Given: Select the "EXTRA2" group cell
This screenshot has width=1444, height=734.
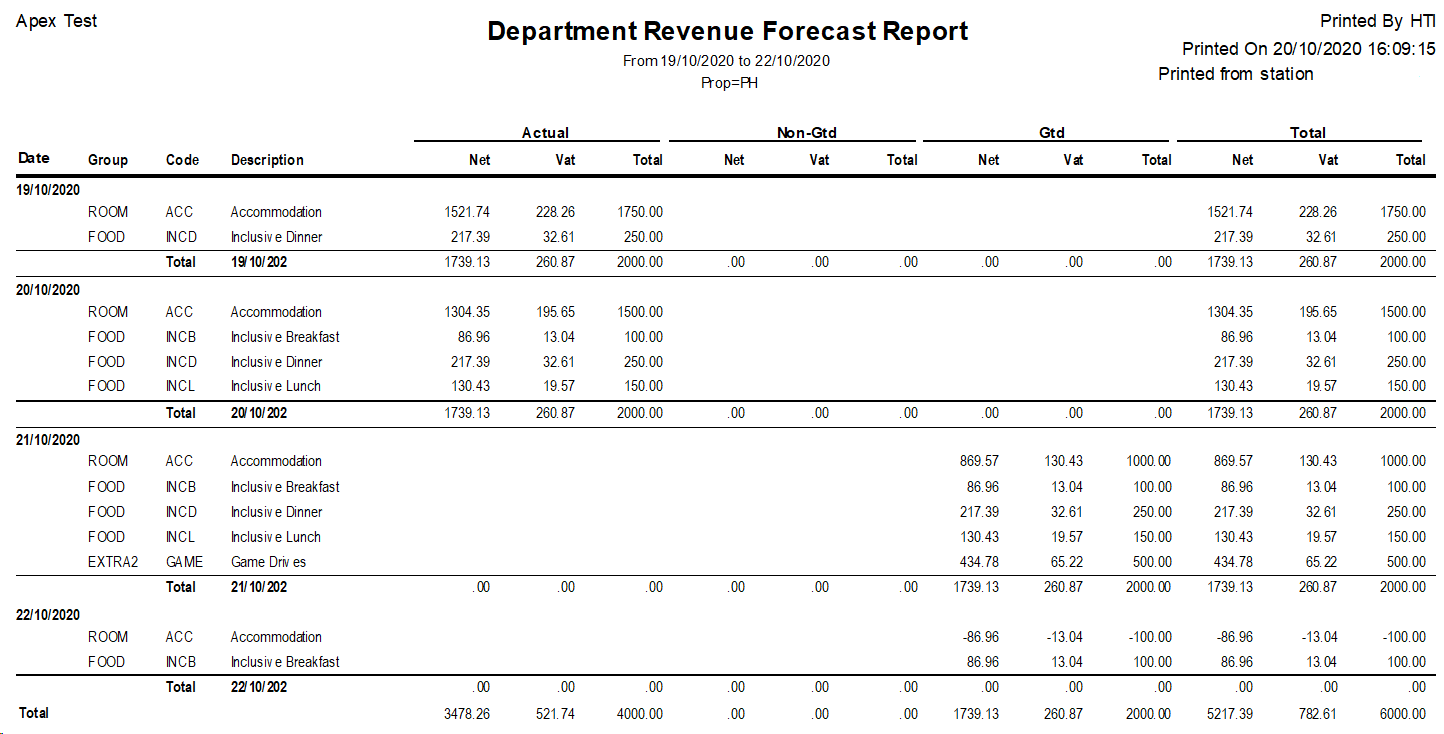Looking at the screenshot, I should (x=113, y=562).
